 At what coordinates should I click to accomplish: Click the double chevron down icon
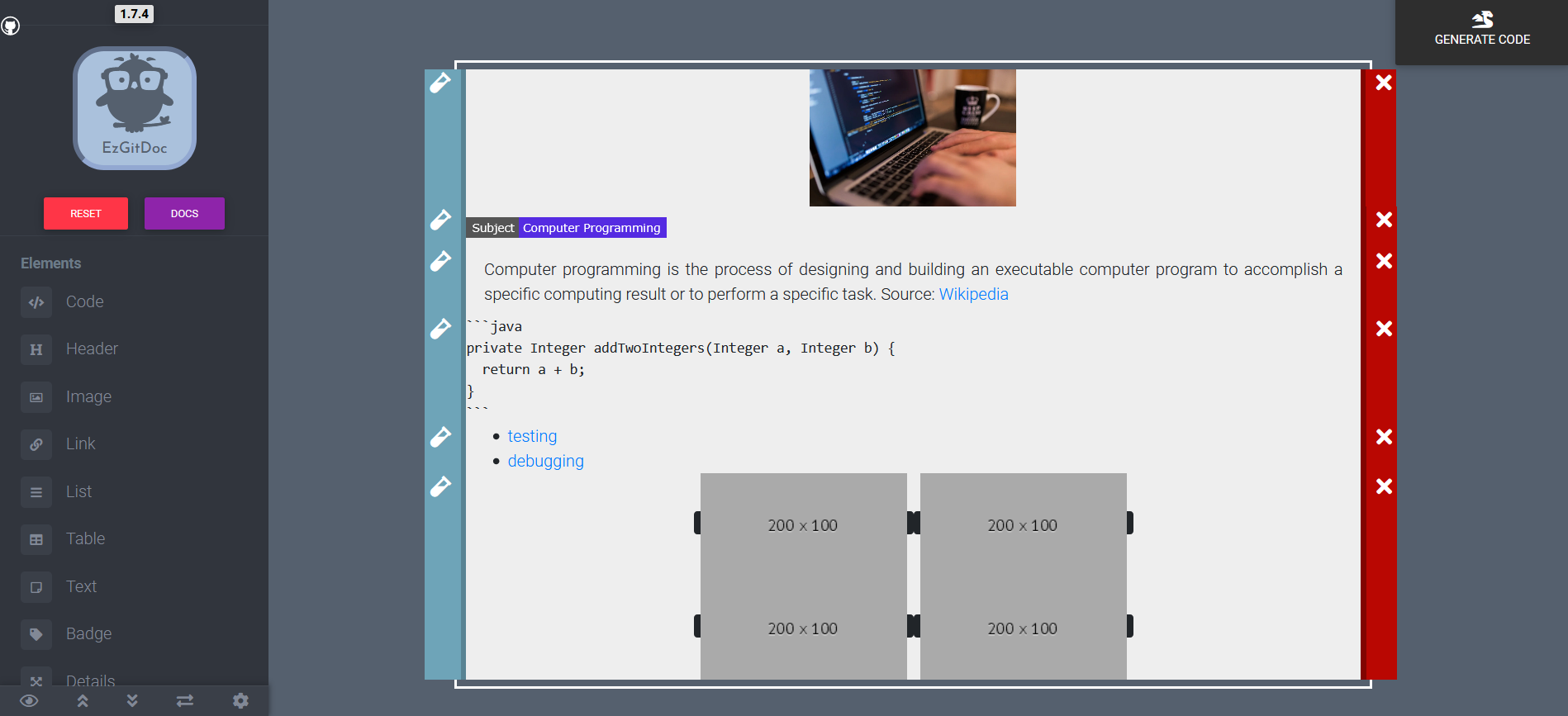[132, 701]
